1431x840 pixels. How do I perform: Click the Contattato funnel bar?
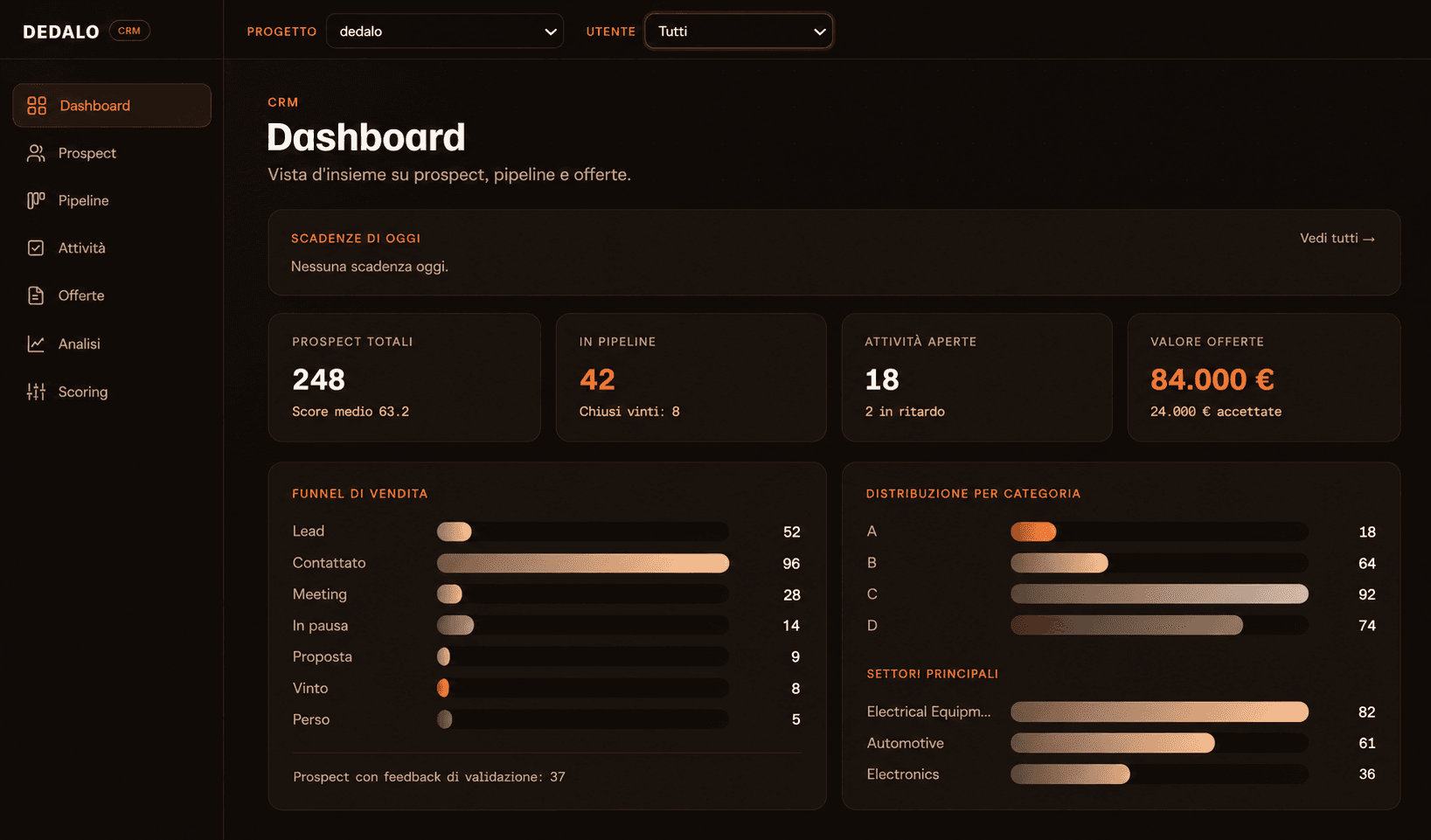583,563
